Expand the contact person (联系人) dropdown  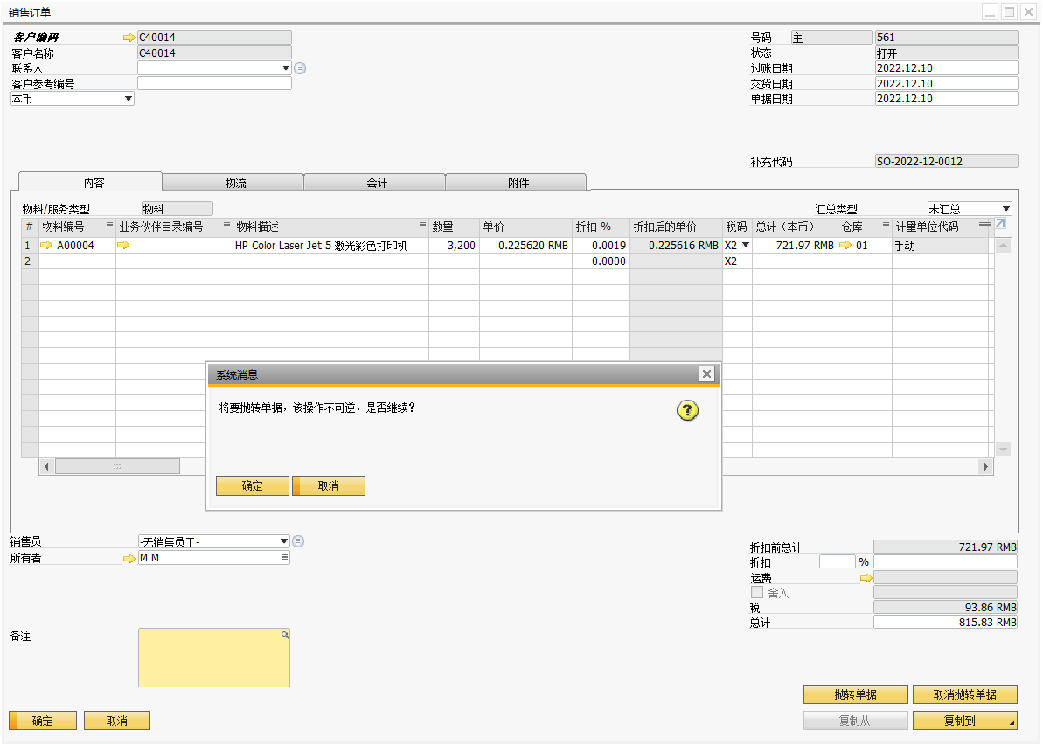pyautogui.click(x=285, y=69)
